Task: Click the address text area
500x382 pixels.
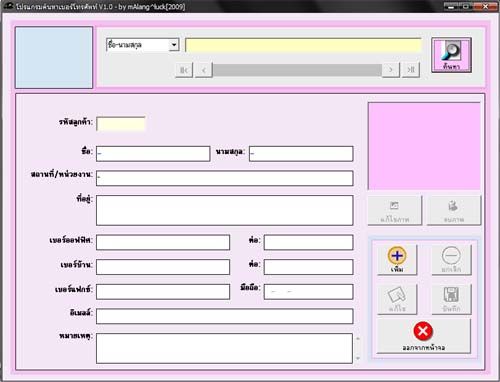Action: pyautogui.click(x=225, y=210)
